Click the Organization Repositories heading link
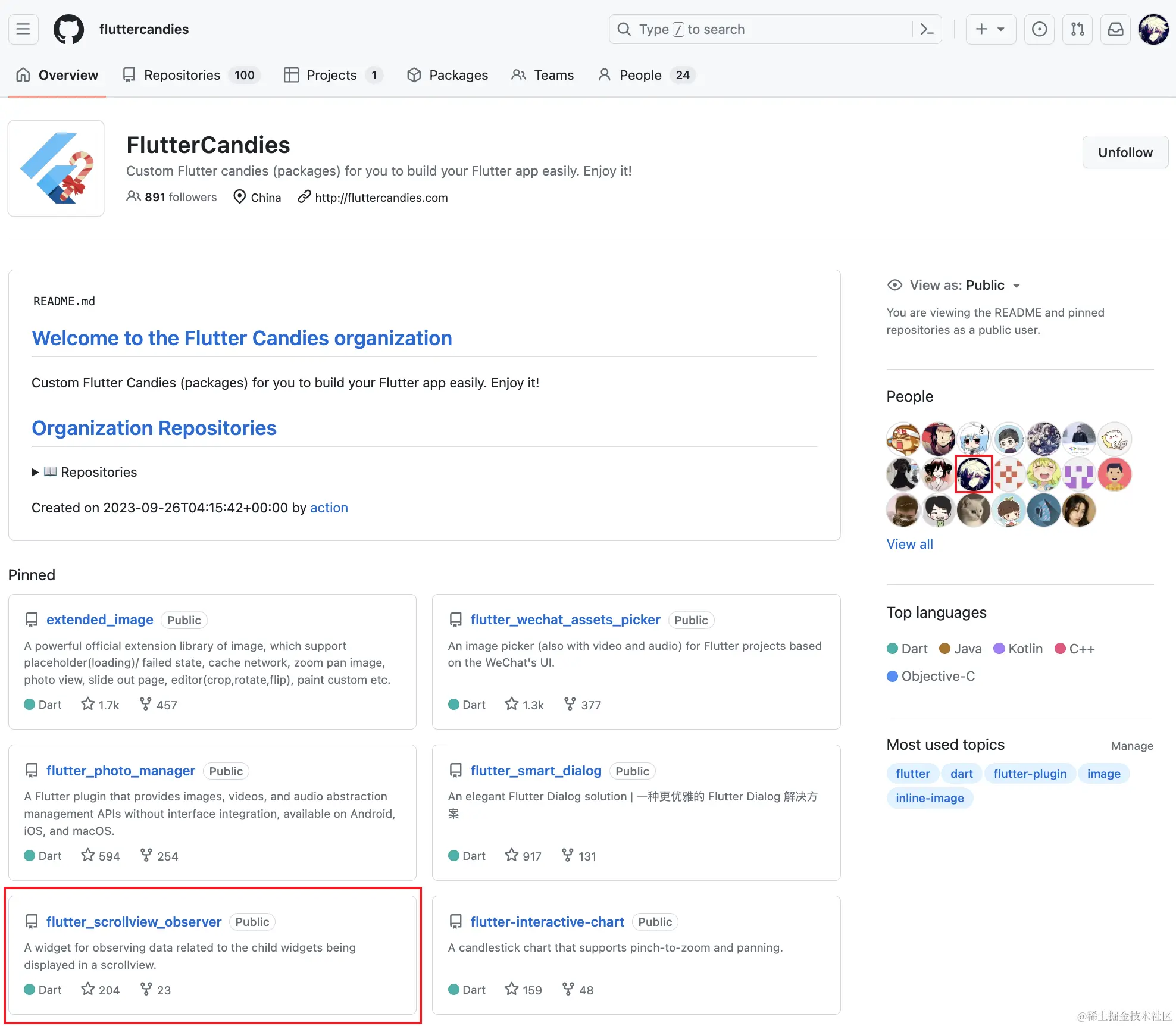This screenshot has height=1026, width=1176. coord(154,428)
